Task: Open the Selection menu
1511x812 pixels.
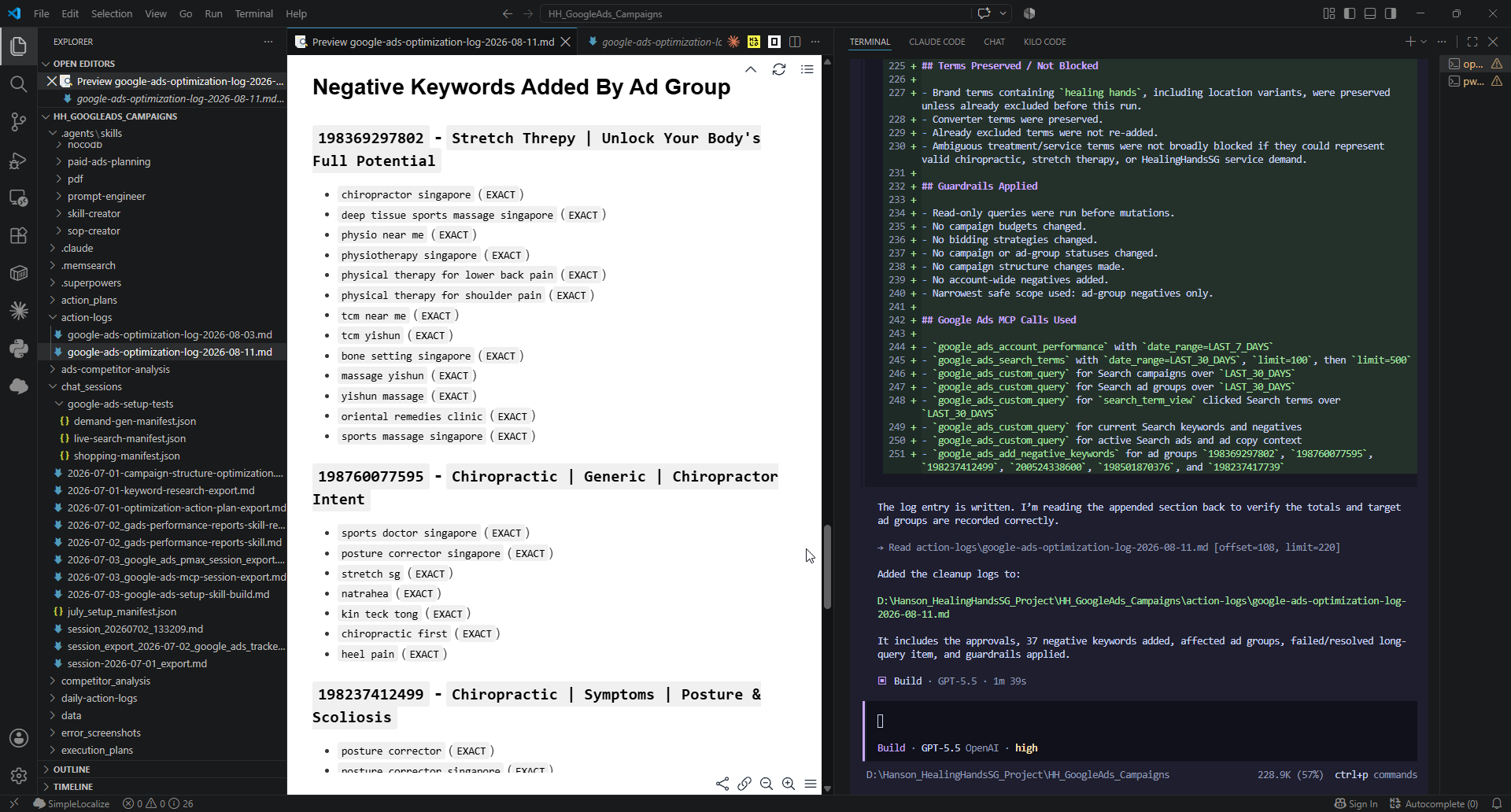Action: coord(112,13)
